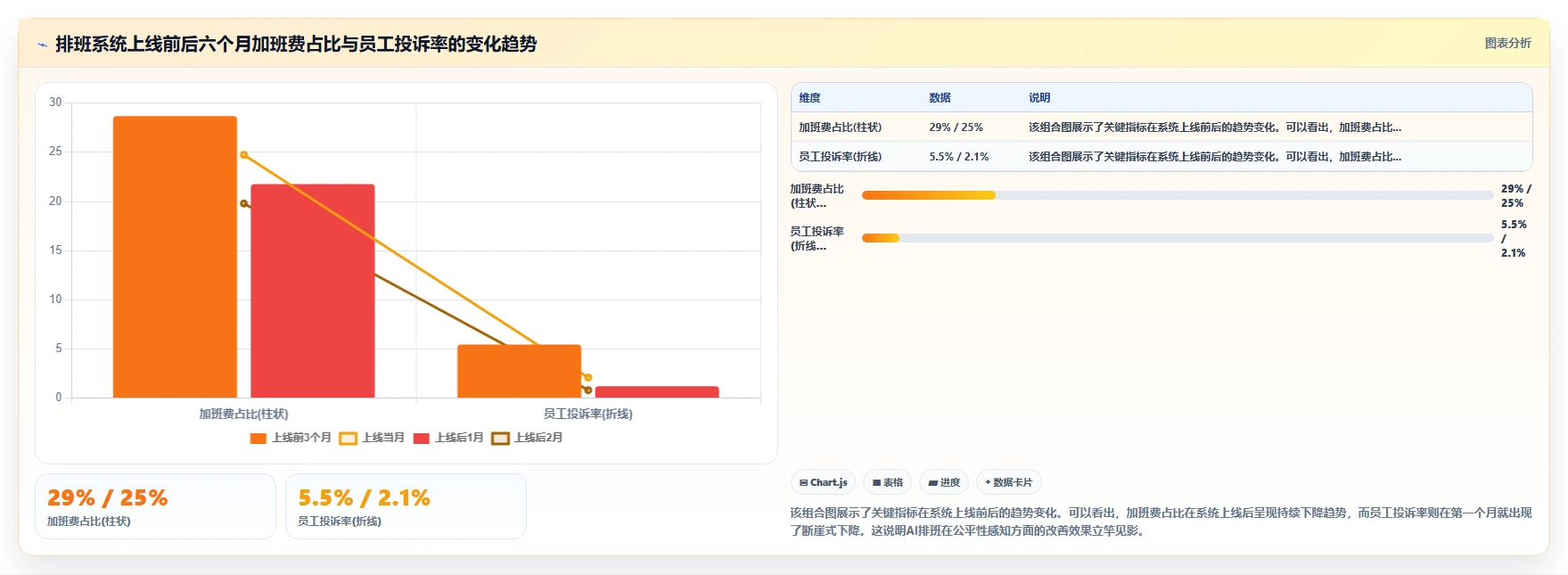Click the title icon before 排班系统上线
This screenshot has height=575, width=1568.
(x=41, y=45)
